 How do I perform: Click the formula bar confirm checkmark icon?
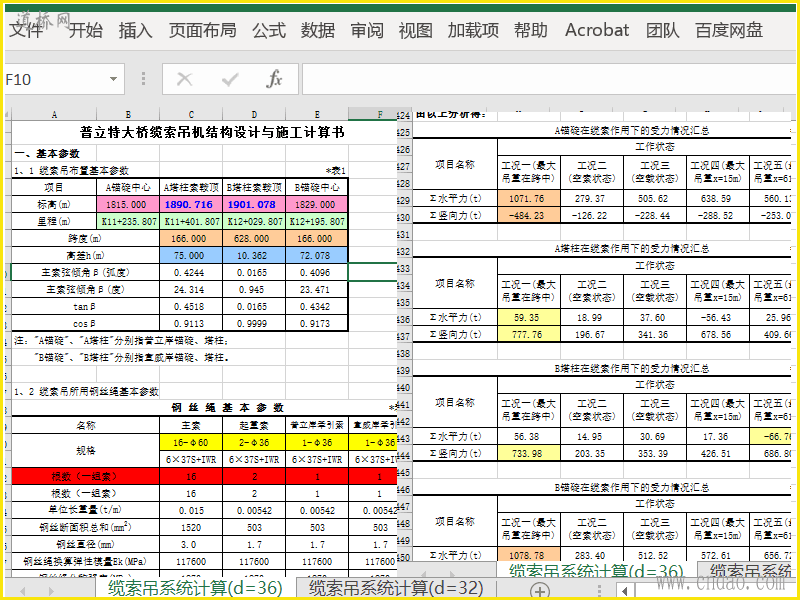tap(230, 79)
